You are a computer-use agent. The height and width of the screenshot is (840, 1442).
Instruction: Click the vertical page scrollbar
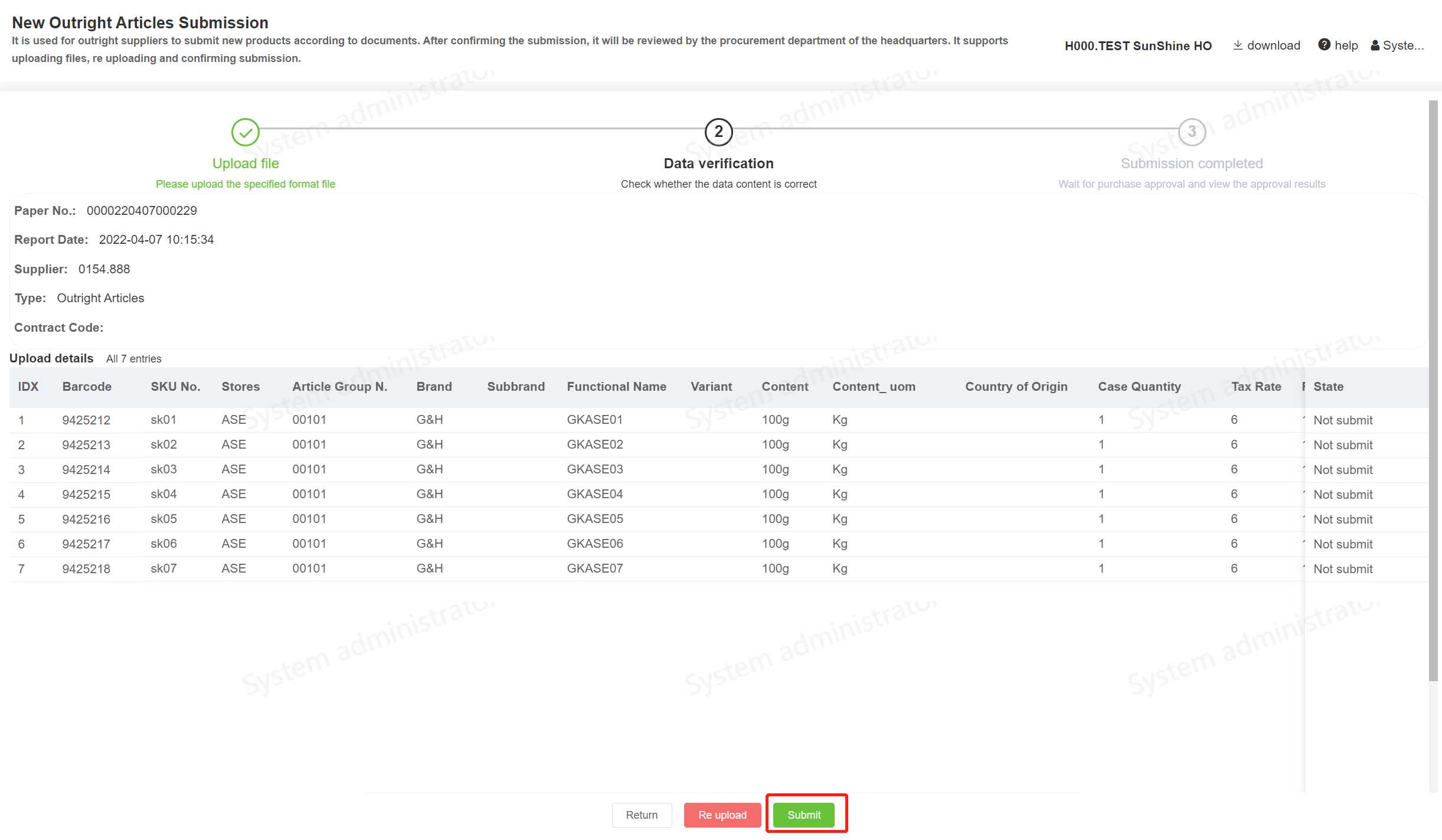coord(1433,390)
